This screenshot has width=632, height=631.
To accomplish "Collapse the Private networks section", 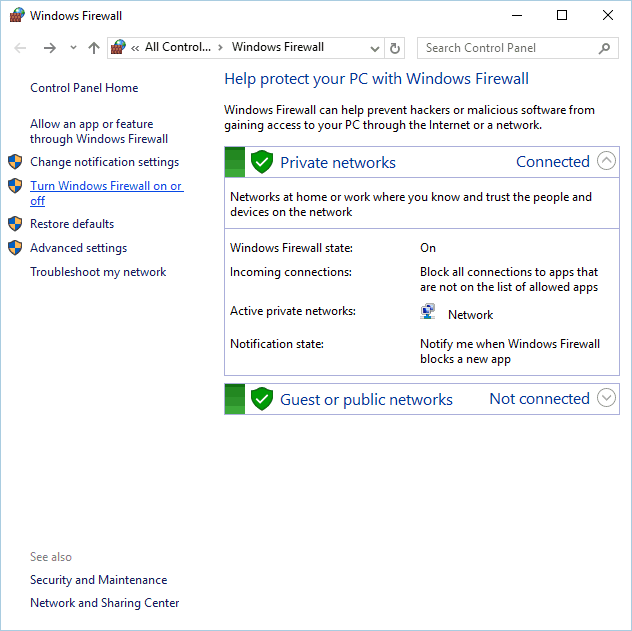I will click(607, 161).
